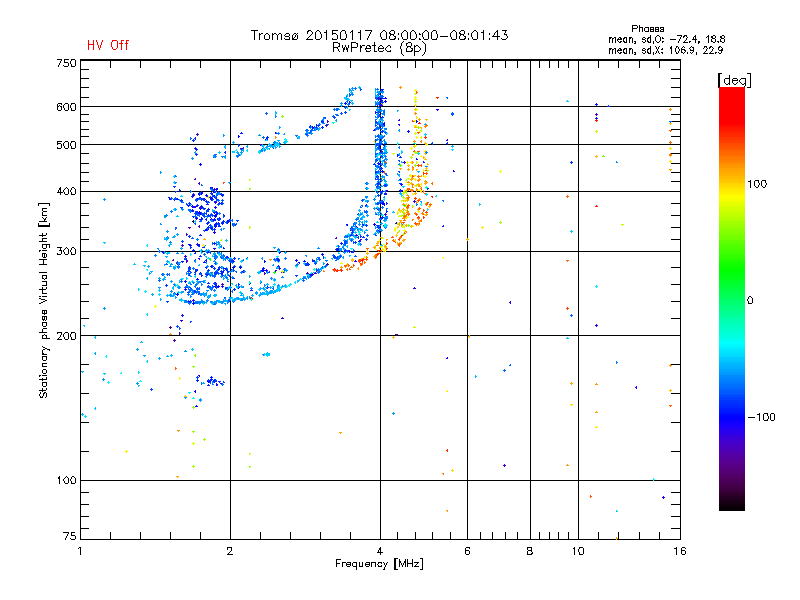Click the red 'HV Off' label
This screenshot has width=800, height=600.
tap(108, 45)
